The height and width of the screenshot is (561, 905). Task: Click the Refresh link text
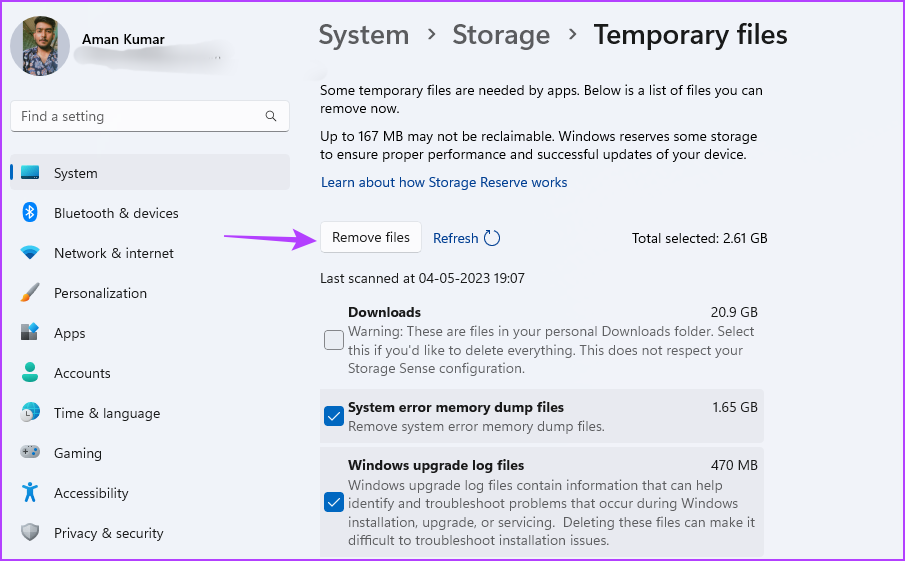coord(455,238)
